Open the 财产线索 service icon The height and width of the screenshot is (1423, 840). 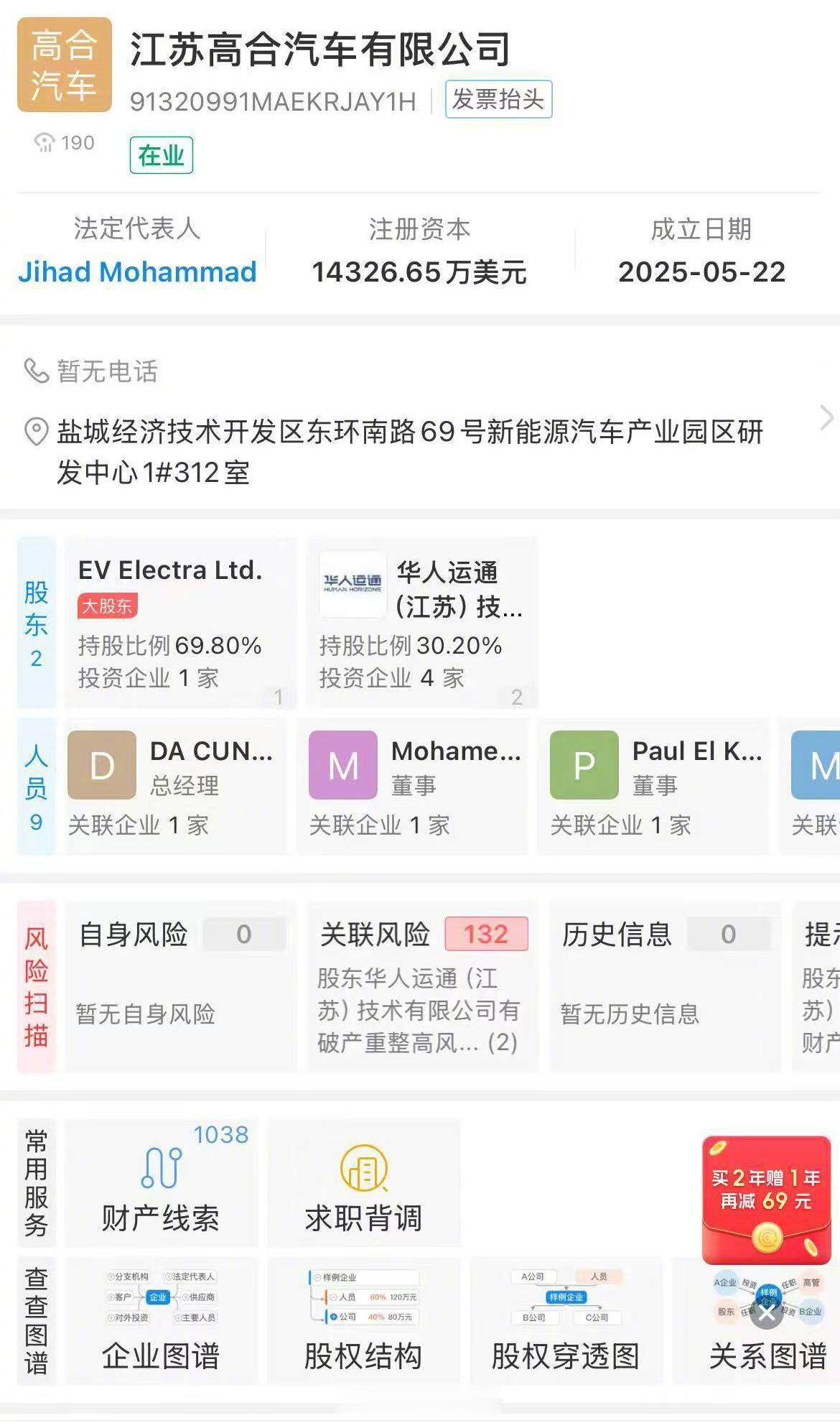(x=161, y=1167)
